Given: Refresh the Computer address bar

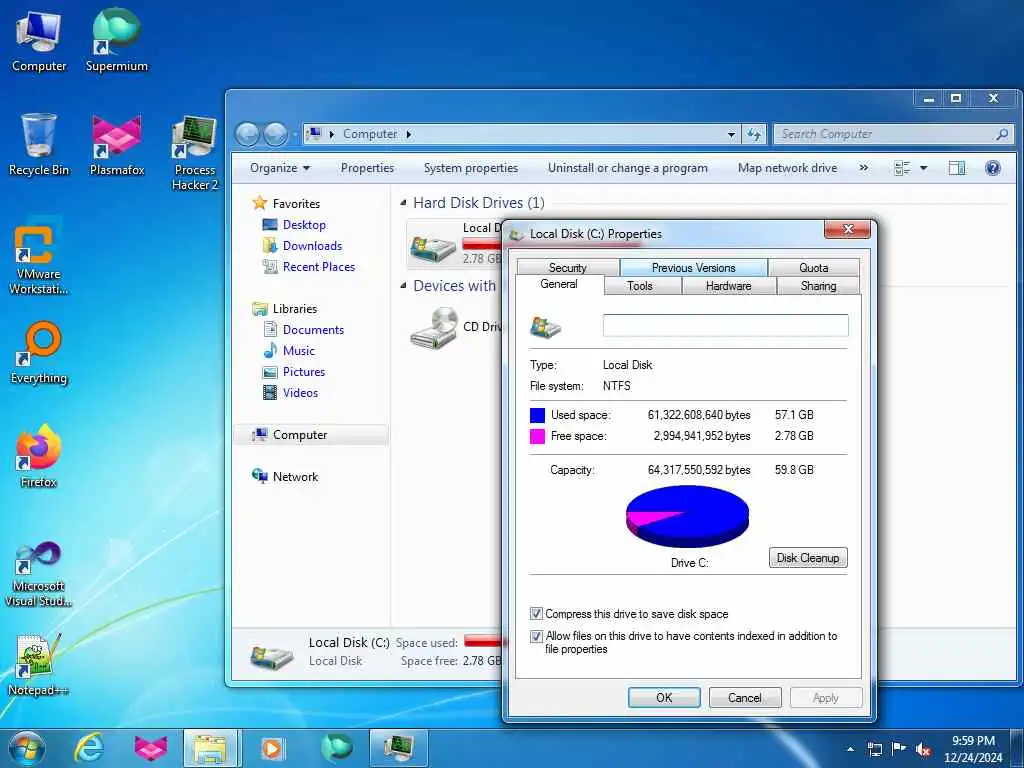Looking at the screenshot, I should click(754, 135).
